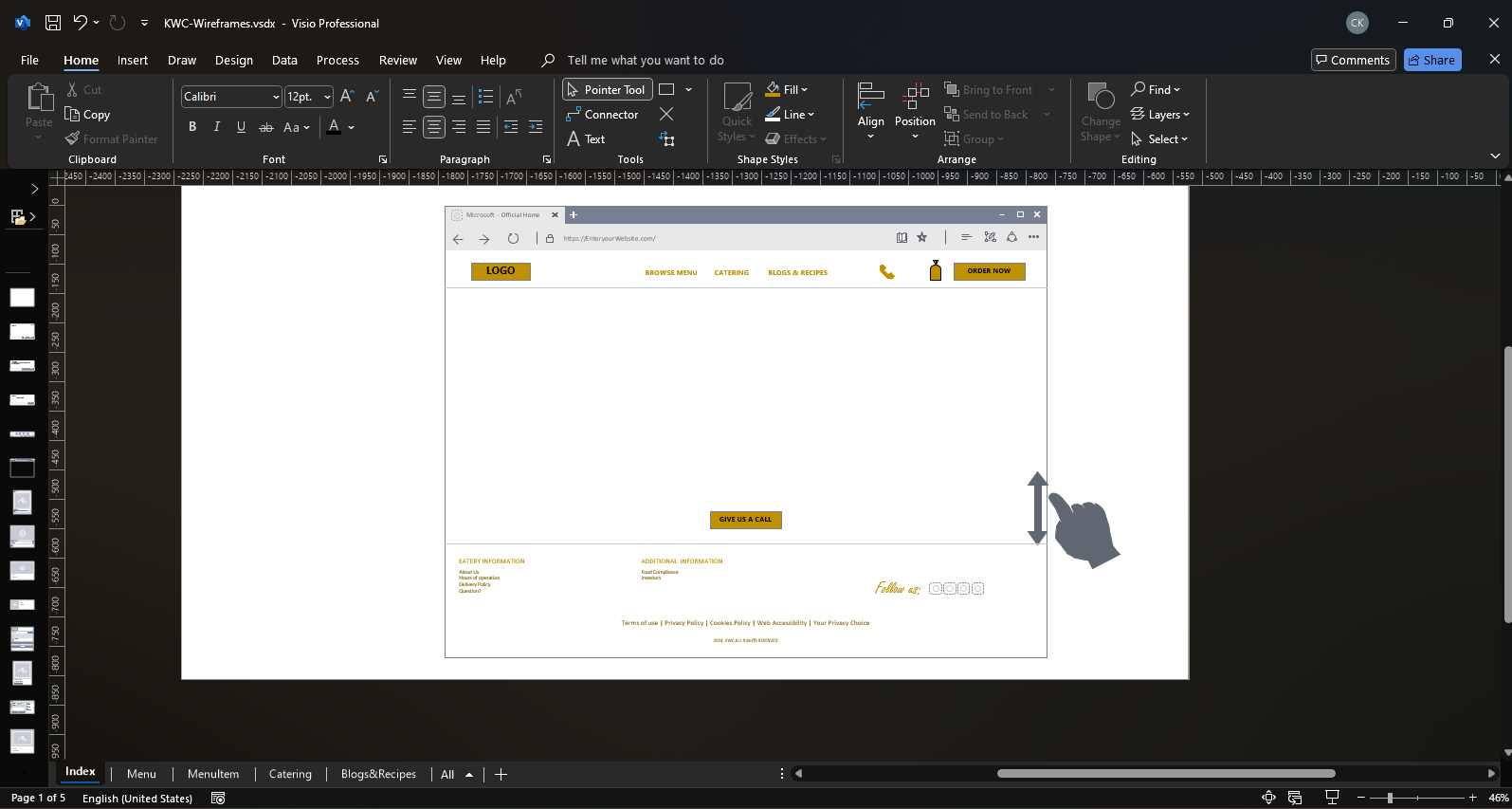Click the Rectangle shape tool
This screenshot has width=1512, height=809.
tap(666, 89)
